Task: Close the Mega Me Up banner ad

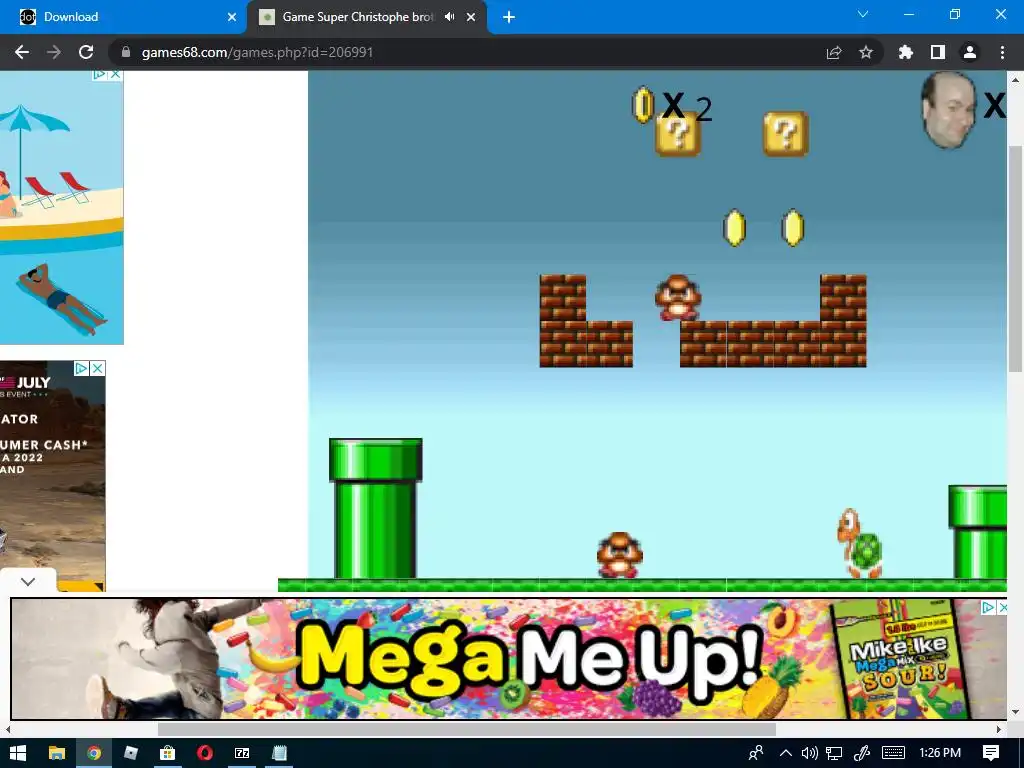Action: (1003, 607)
